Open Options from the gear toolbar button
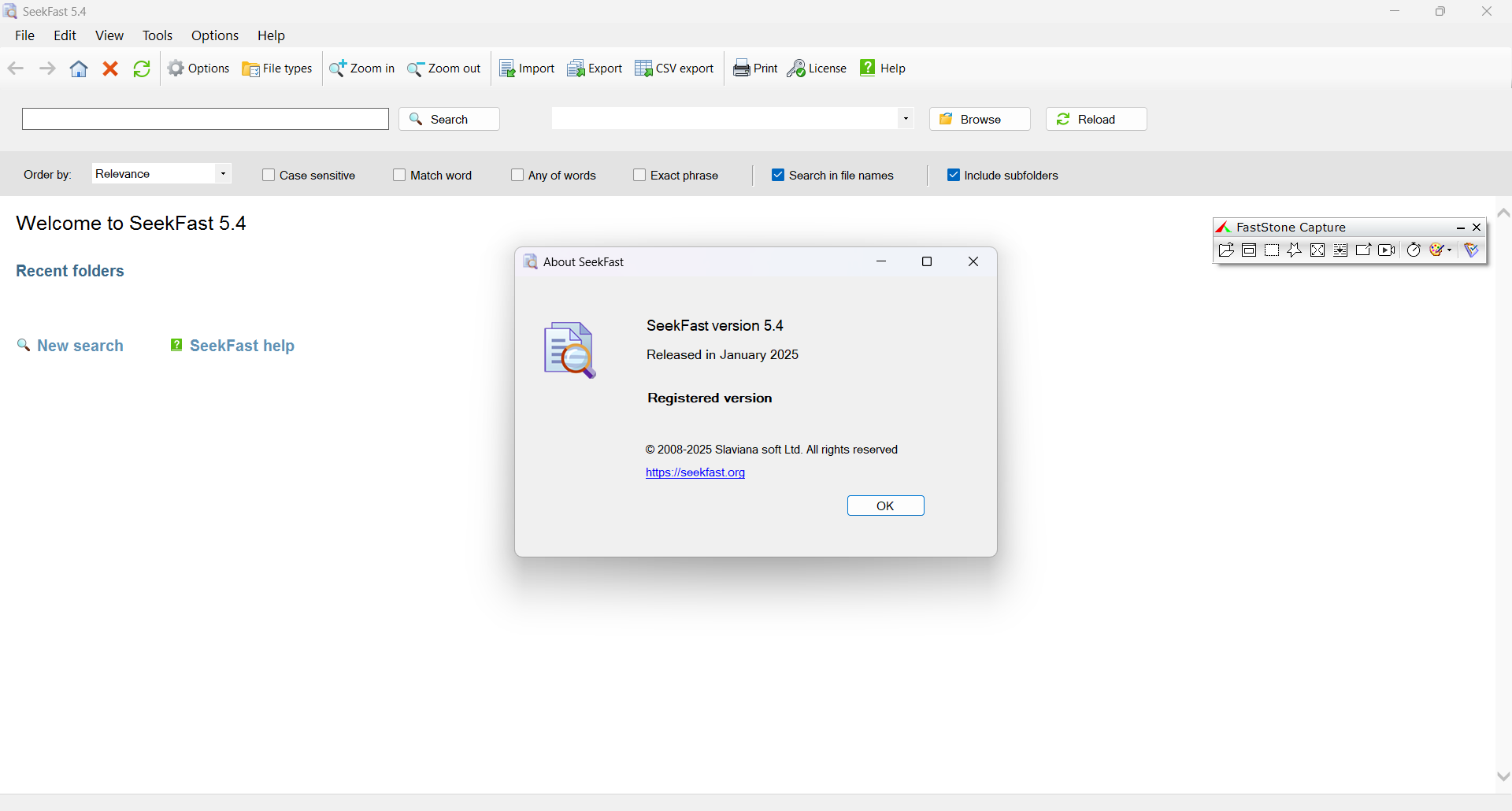 pos(198,69)
